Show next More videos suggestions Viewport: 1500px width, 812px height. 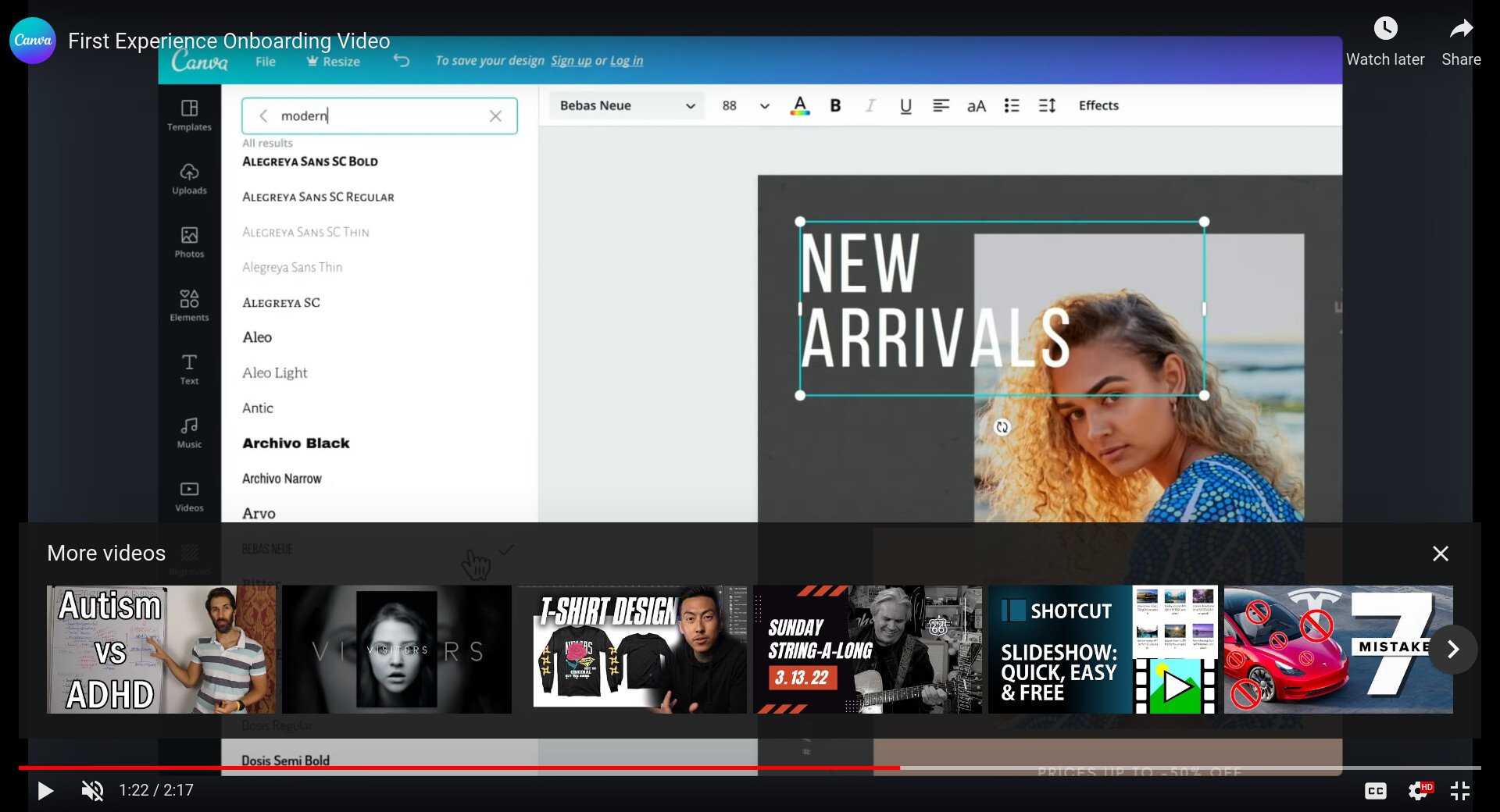pyautogui.click(x=1452, y=650)
